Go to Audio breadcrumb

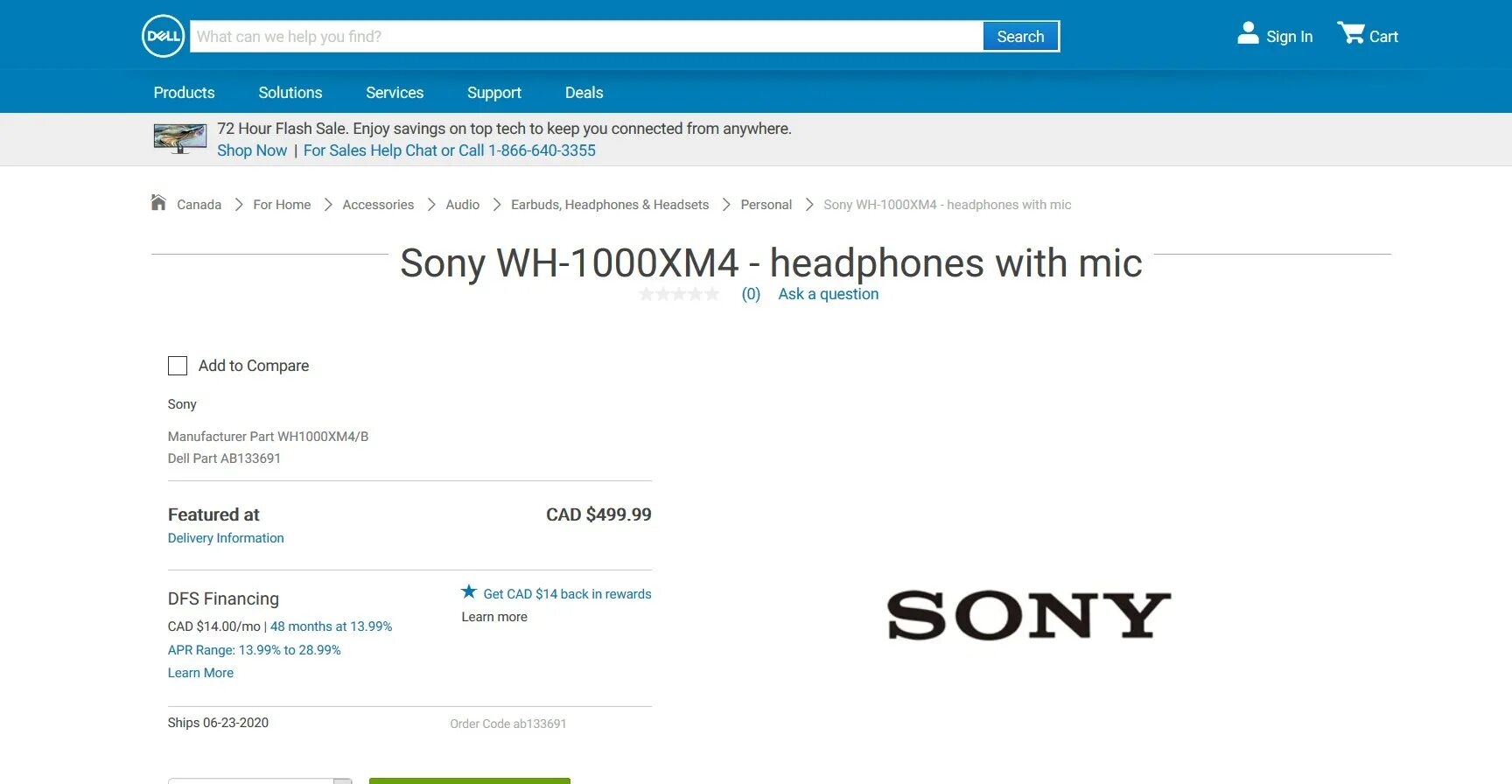click(x=463, y=205)
